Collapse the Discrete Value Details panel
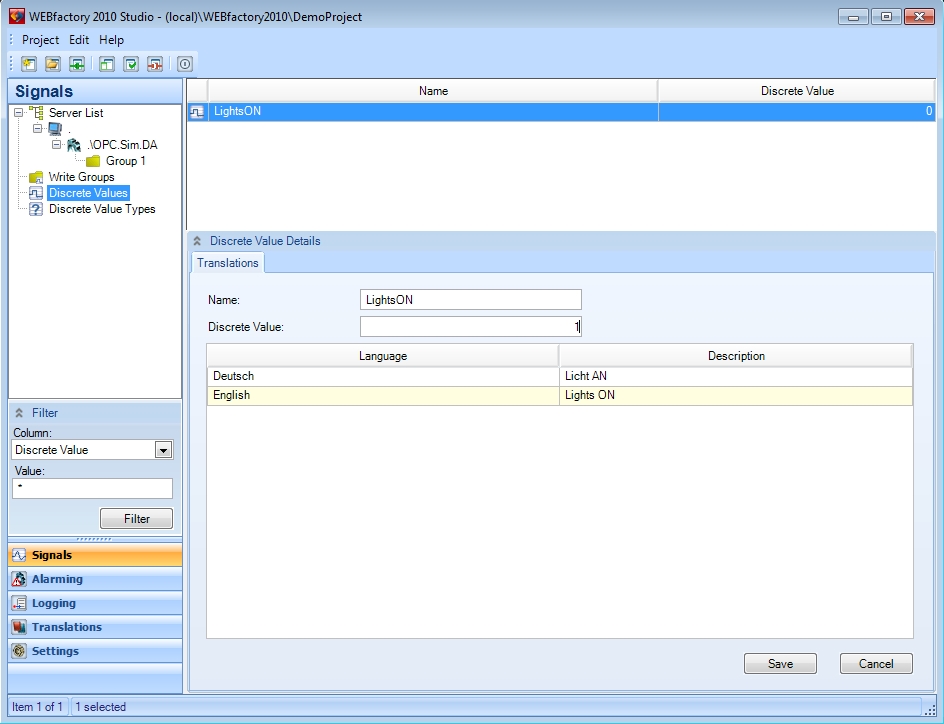The width and height of the screenshot is (944, 724). [x=198, y=241]
